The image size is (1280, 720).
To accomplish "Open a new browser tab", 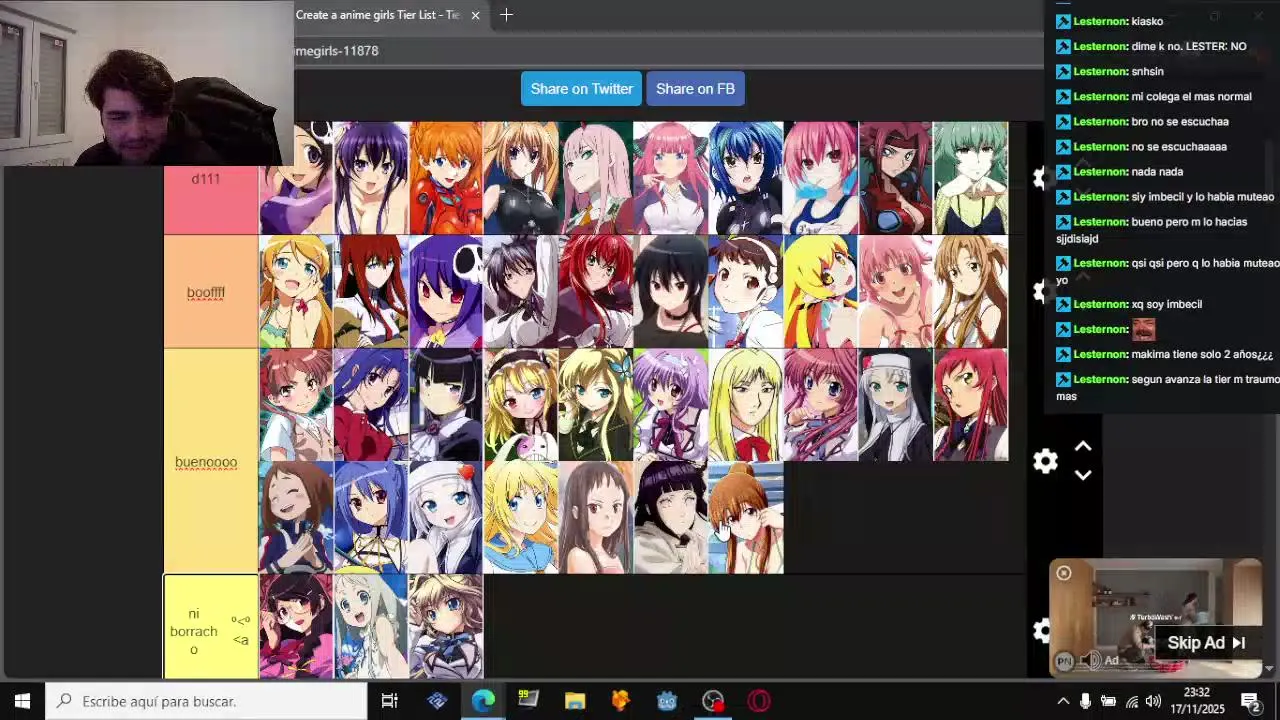I will click(x=506, y=15).
